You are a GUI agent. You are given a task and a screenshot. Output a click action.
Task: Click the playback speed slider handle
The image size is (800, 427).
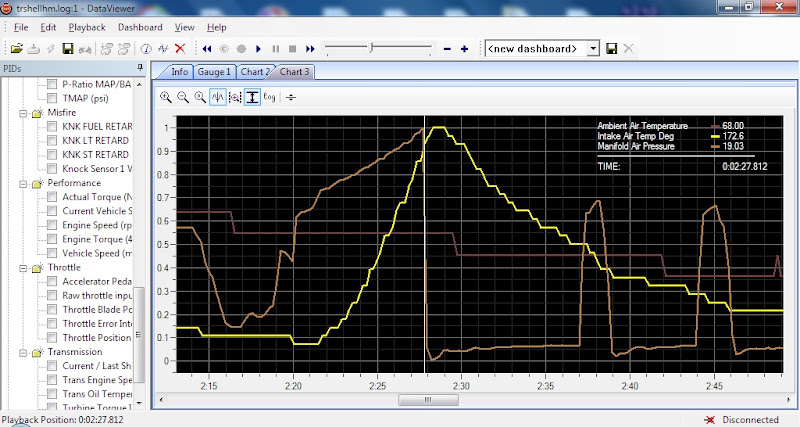coord(372,48)
